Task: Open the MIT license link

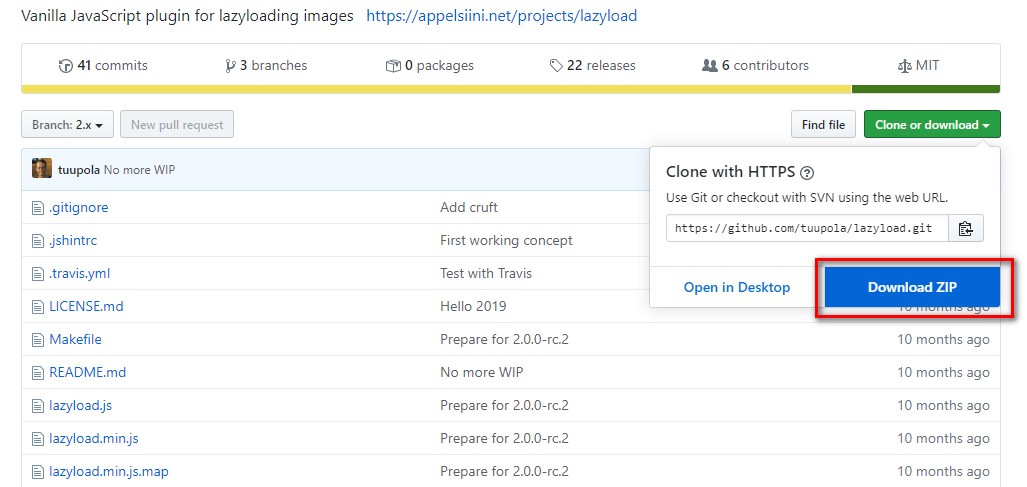Action: [x=918, y=65]
